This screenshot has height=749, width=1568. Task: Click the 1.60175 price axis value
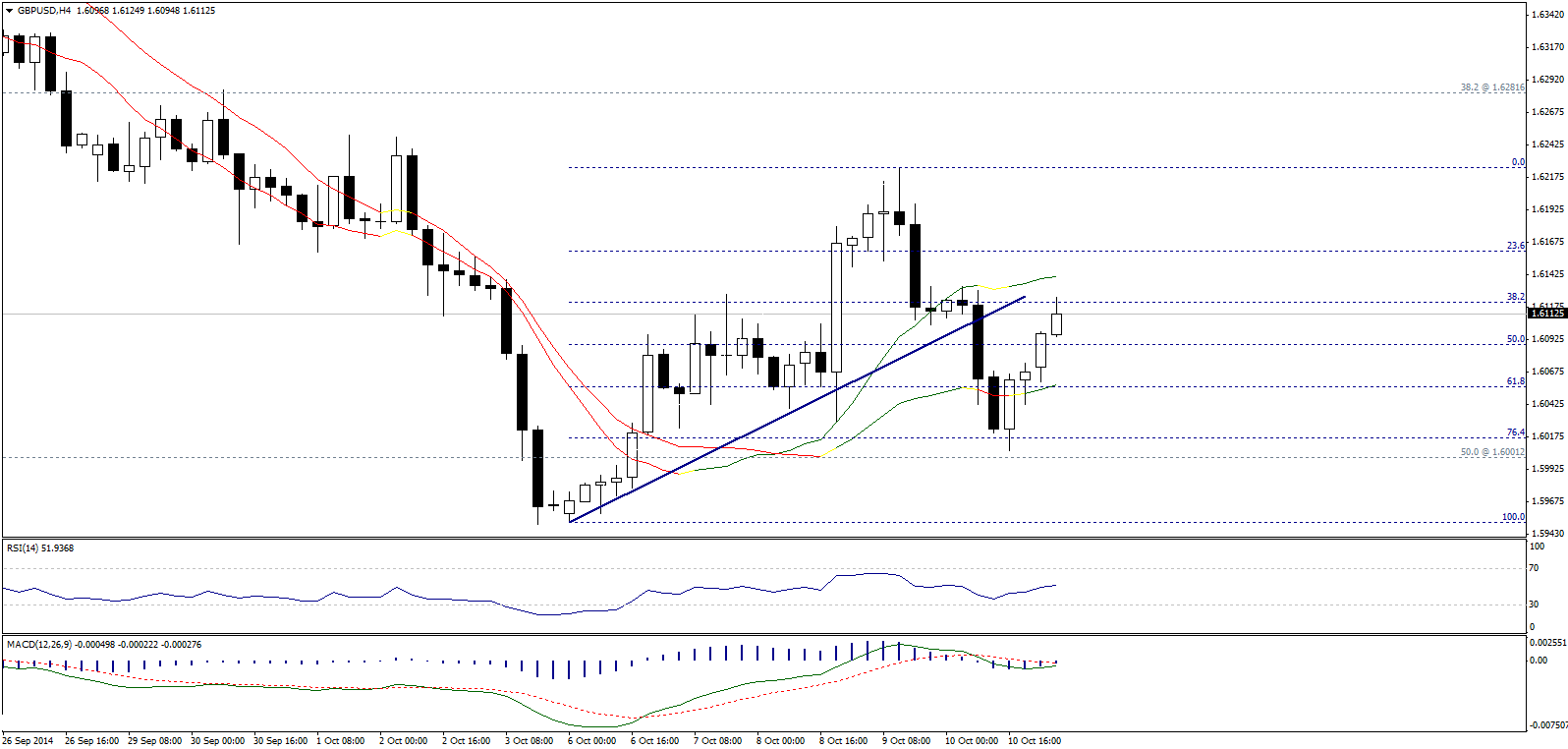click(x=1547, y=435)
